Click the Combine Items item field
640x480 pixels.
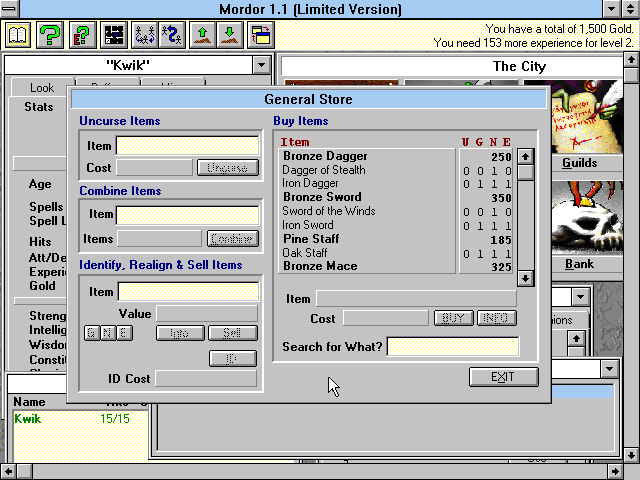[187, 215]
